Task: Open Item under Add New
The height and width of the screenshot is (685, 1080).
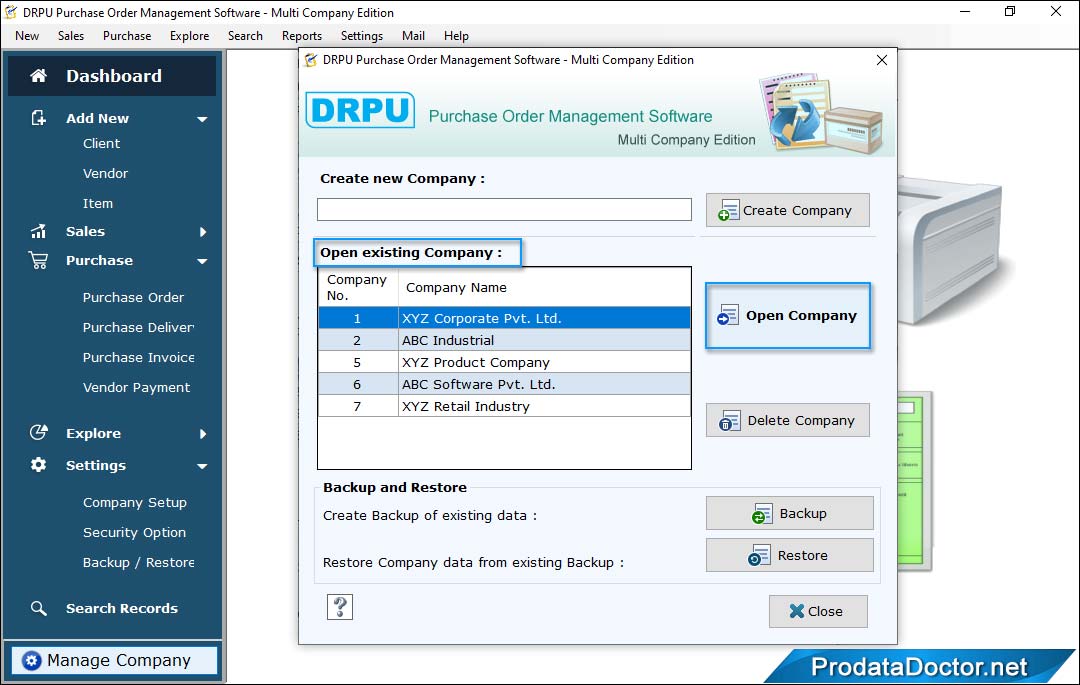Action: (x=98, y=203)
